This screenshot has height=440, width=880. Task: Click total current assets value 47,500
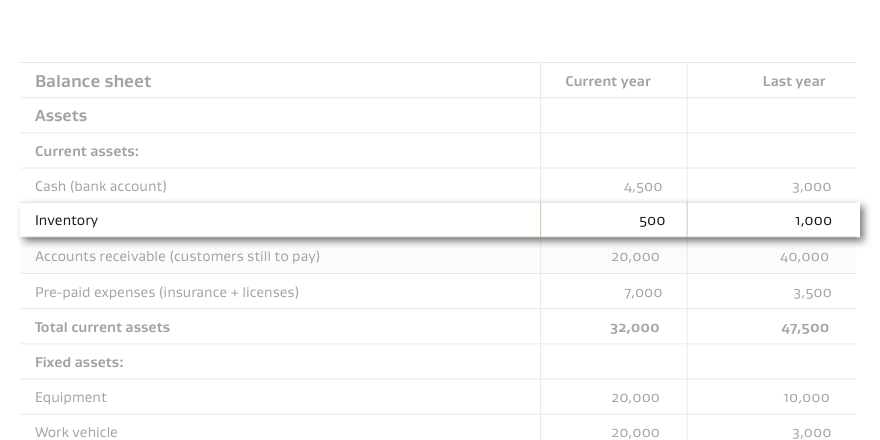[x=804, y=328]
